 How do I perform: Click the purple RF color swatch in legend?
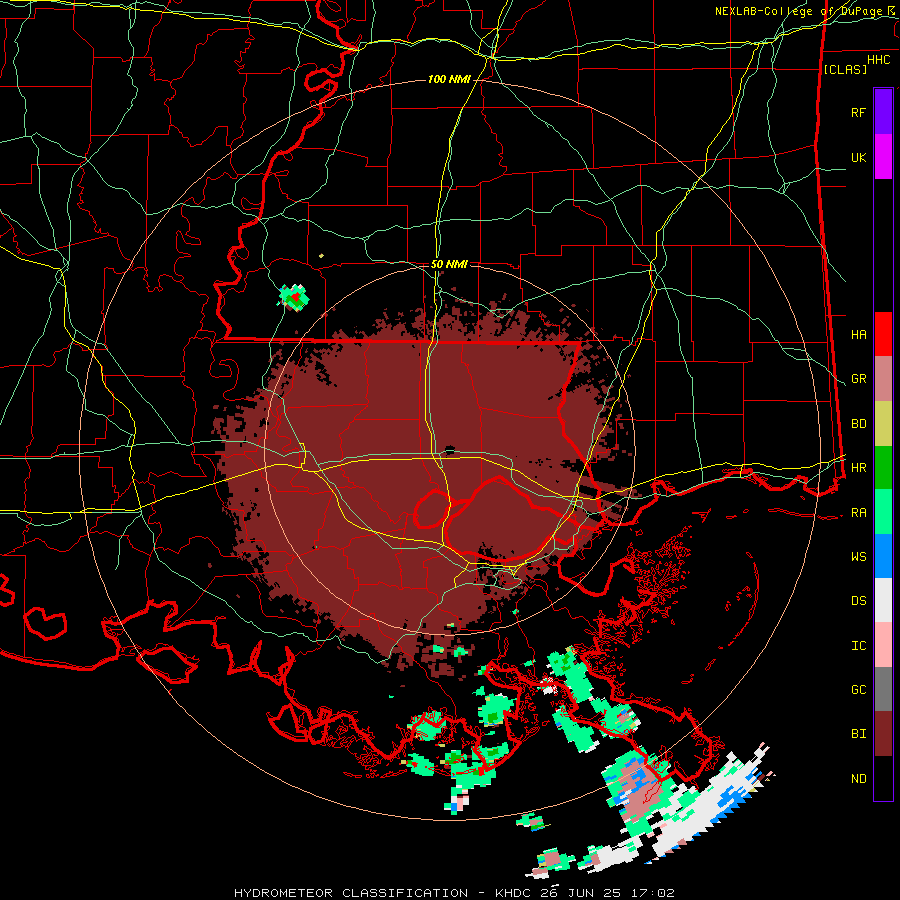click(x=883, y=111)
